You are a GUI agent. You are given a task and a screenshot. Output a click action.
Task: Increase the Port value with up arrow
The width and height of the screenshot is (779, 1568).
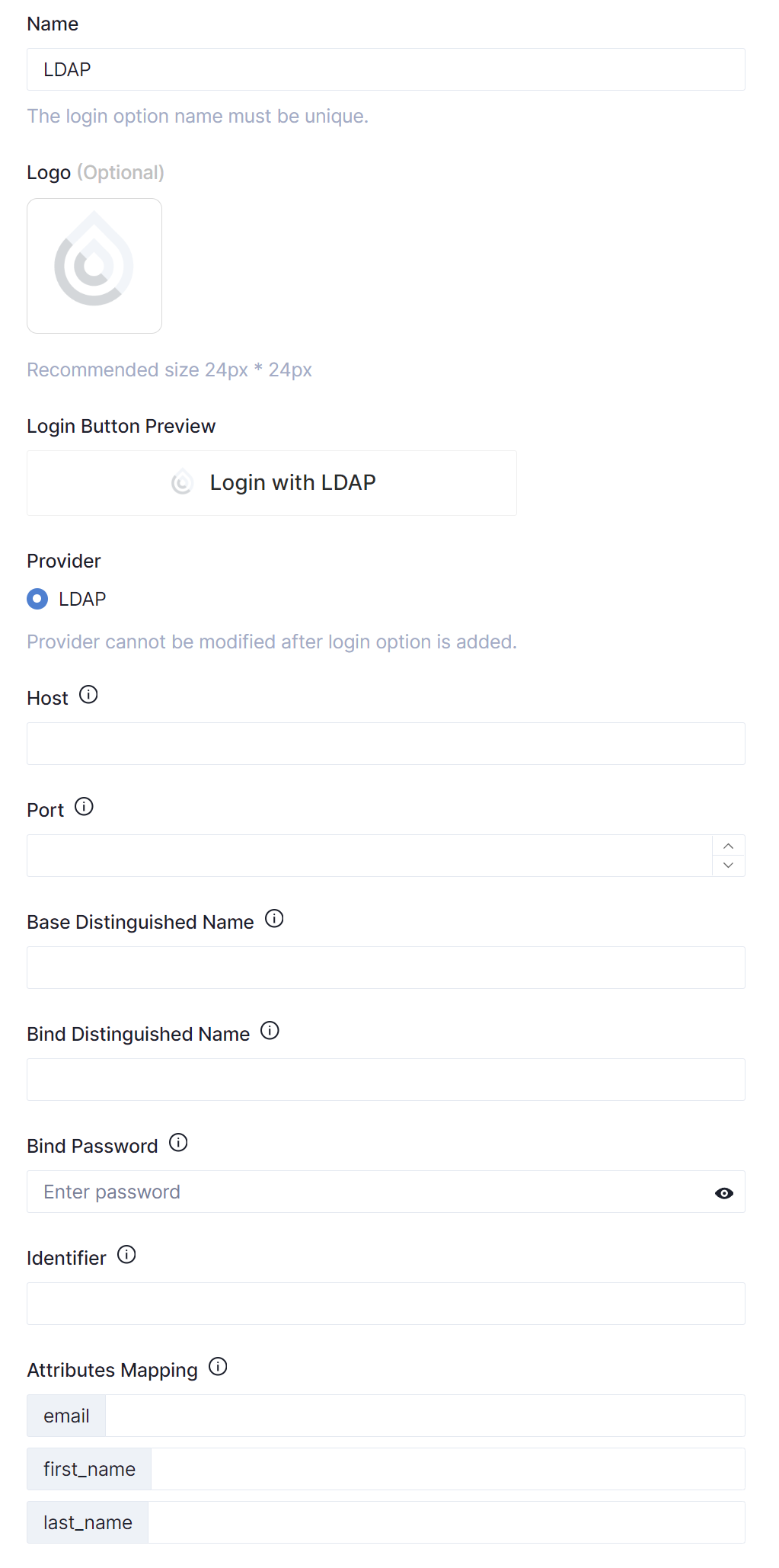729,846
